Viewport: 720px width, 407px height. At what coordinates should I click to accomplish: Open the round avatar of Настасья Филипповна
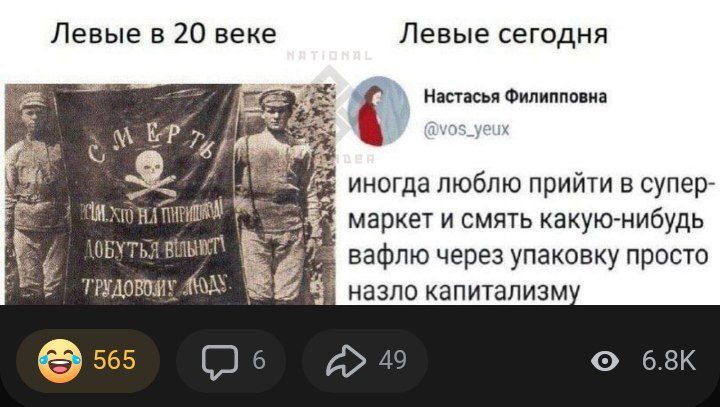coord(379,112)
